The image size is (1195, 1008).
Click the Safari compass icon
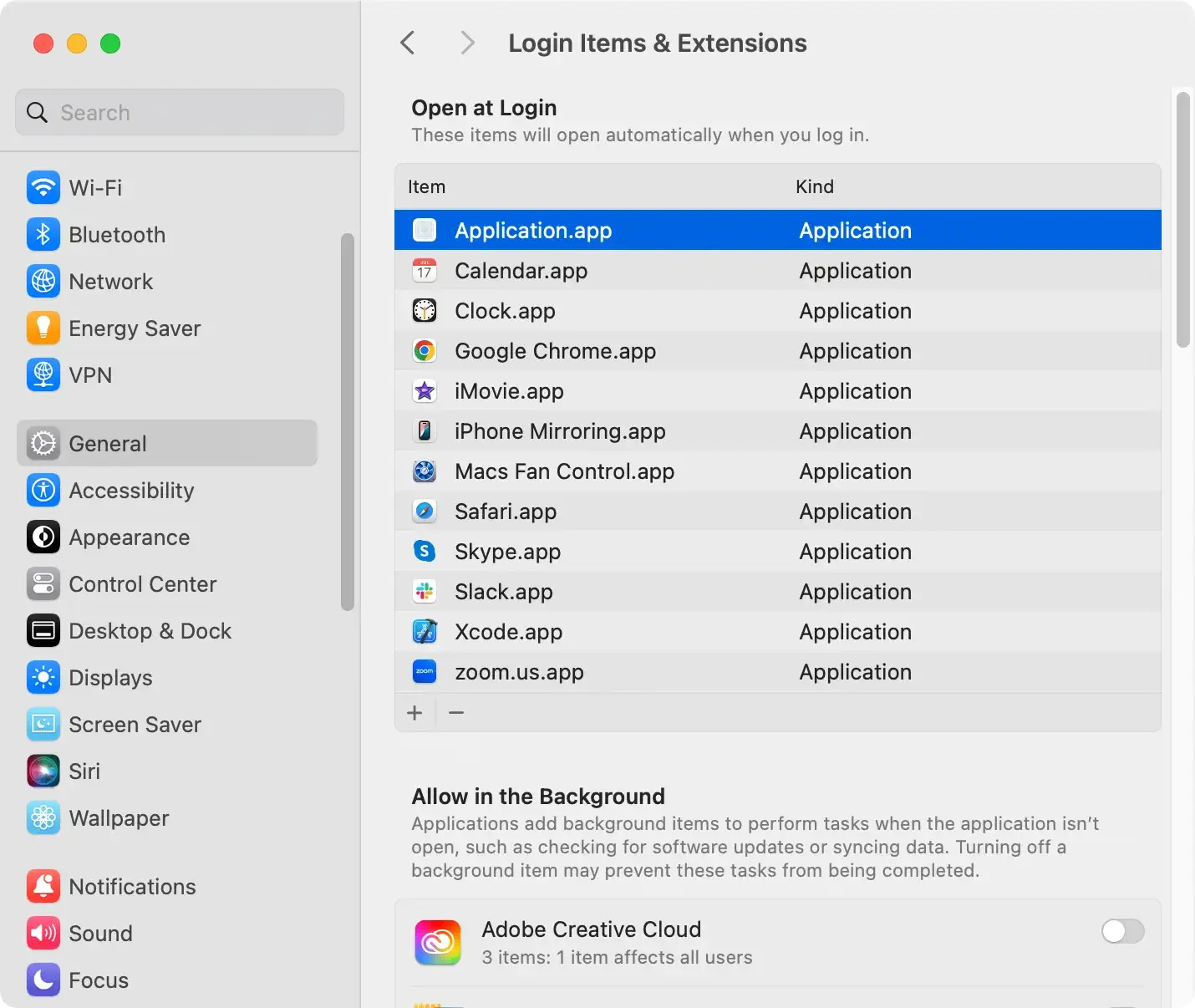[425, 511]
